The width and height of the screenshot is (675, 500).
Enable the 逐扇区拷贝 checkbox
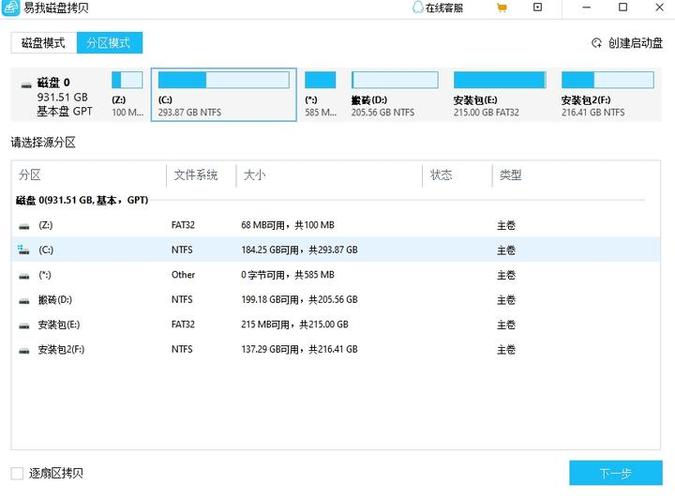17,473
